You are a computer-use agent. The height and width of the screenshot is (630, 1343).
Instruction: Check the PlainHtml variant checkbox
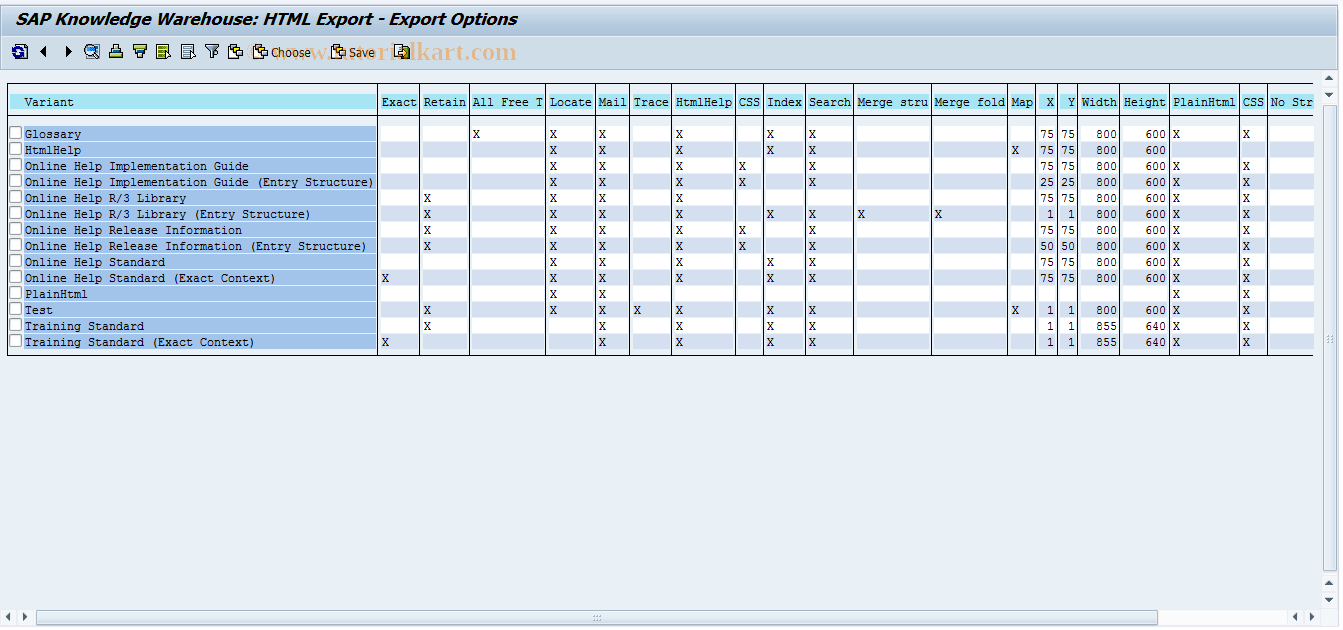(x=15, y=293)
